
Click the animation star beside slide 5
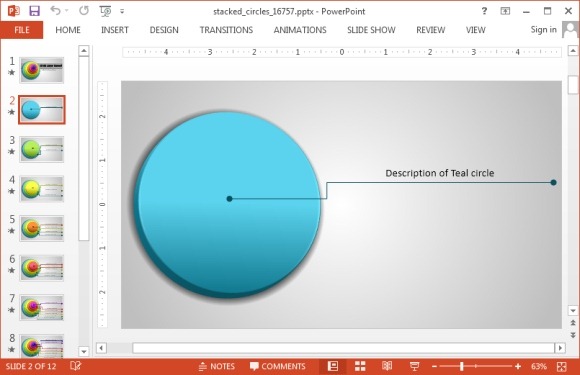coord(12,230)
